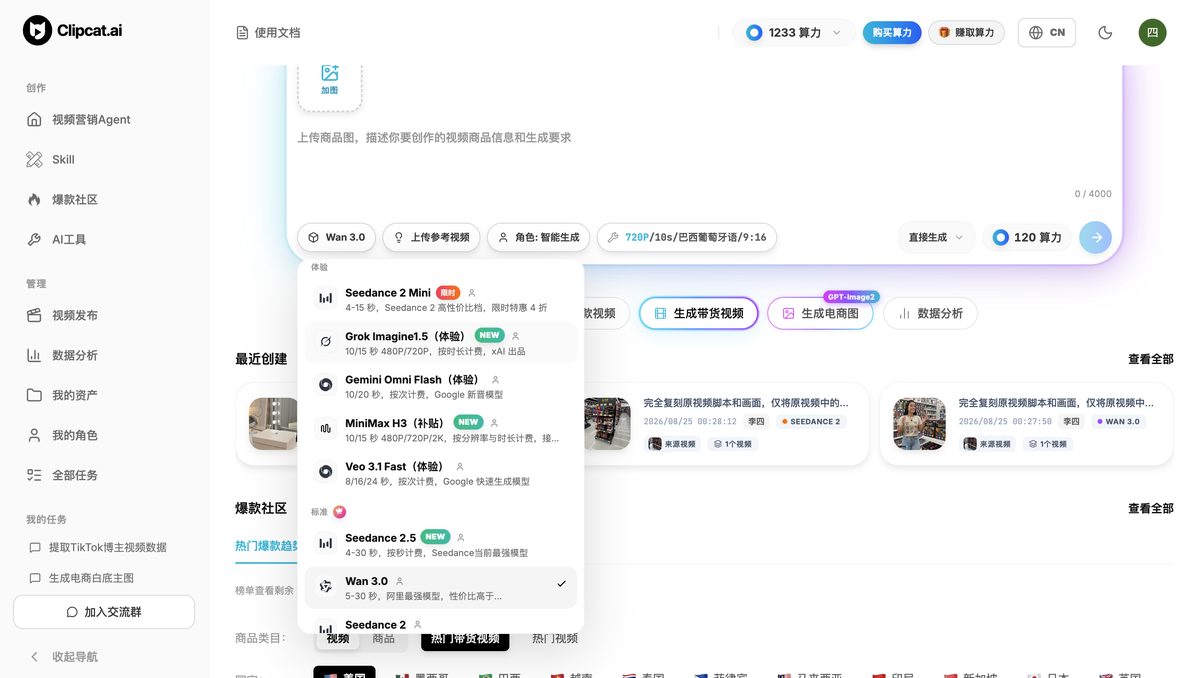Screen dimensions: 1200x678
Task: Click the send arrow button
Action: pyautogui.click(x=1096, y=237)
